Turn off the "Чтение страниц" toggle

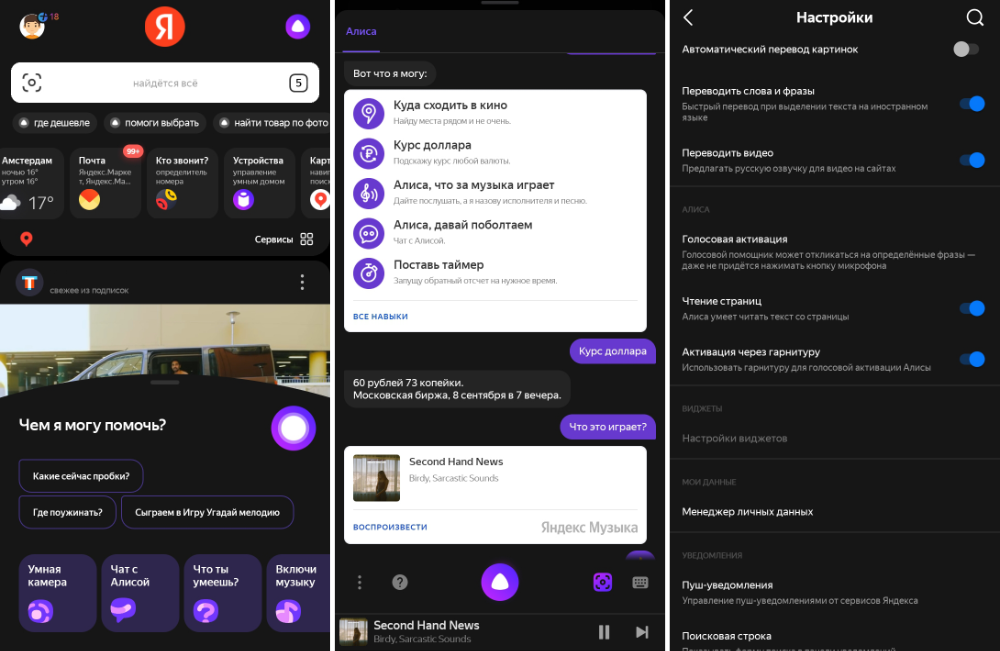pyautogui.click(x=973, y=309)
